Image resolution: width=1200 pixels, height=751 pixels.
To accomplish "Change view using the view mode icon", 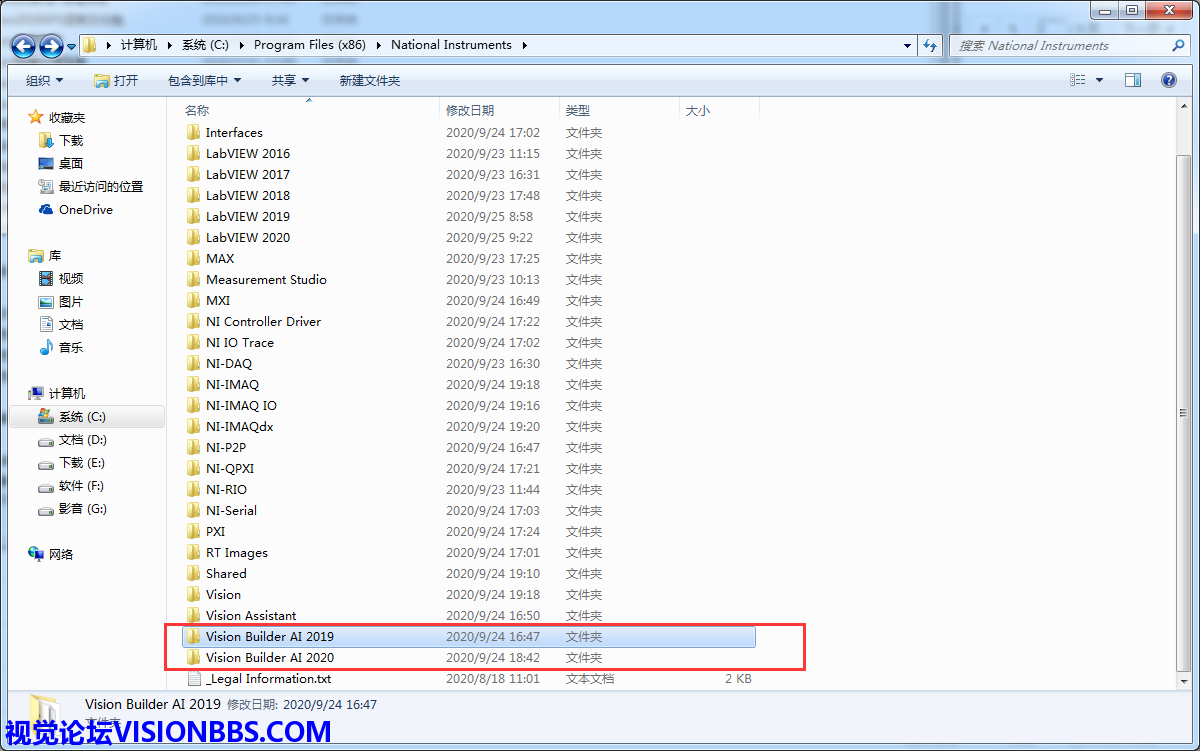I will [x=1078, y=80].
